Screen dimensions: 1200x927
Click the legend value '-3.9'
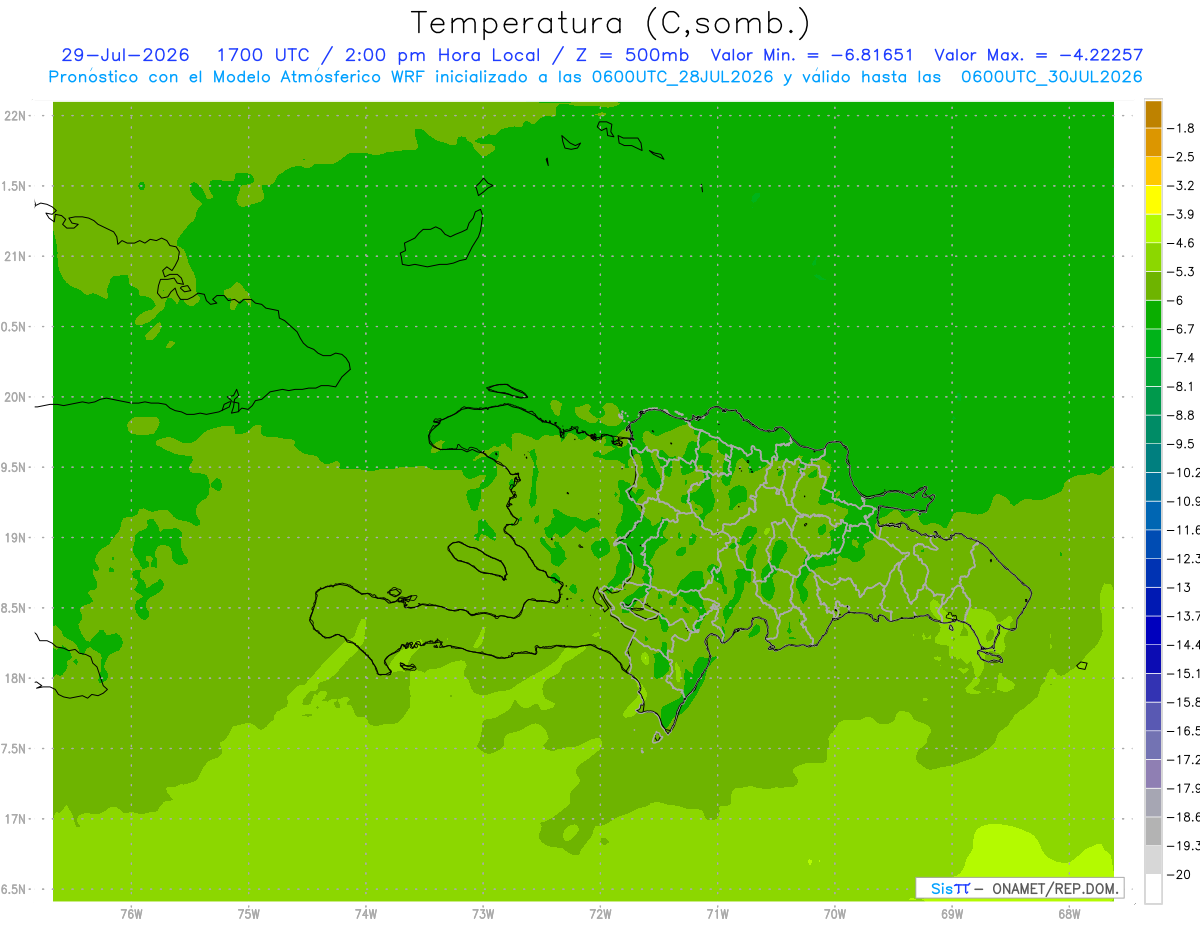tap(1182, 214)
